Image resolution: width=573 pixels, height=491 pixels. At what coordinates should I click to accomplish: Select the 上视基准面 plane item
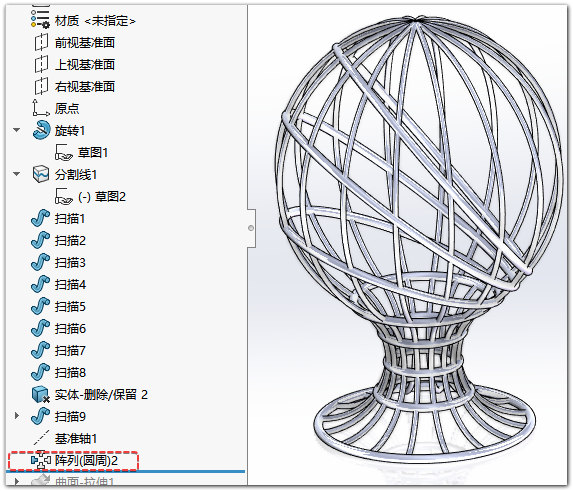85,64
